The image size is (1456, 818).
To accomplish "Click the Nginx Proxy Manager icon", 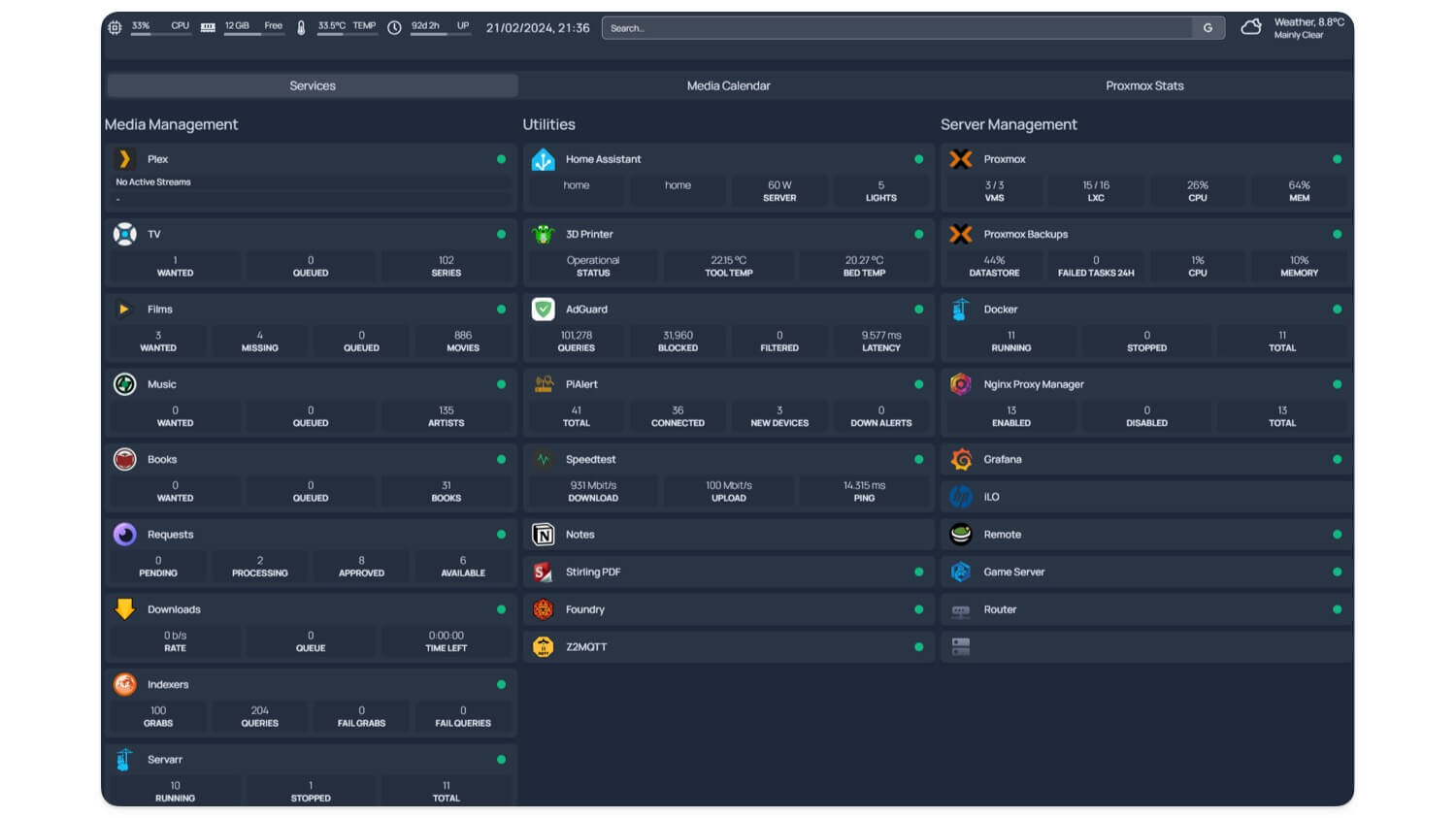I will coord(961,384).
